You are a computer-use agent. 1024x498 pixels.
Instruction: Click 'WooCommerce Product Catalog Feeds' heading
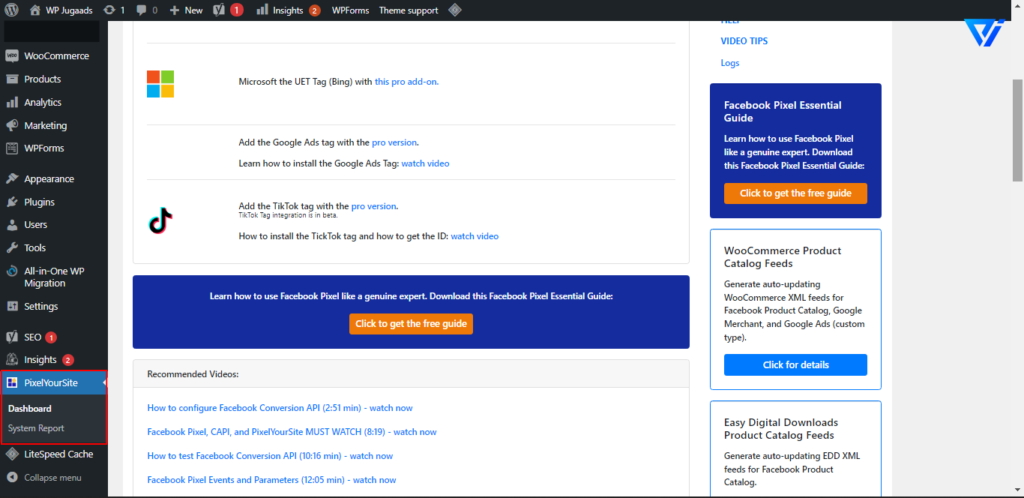782,257
